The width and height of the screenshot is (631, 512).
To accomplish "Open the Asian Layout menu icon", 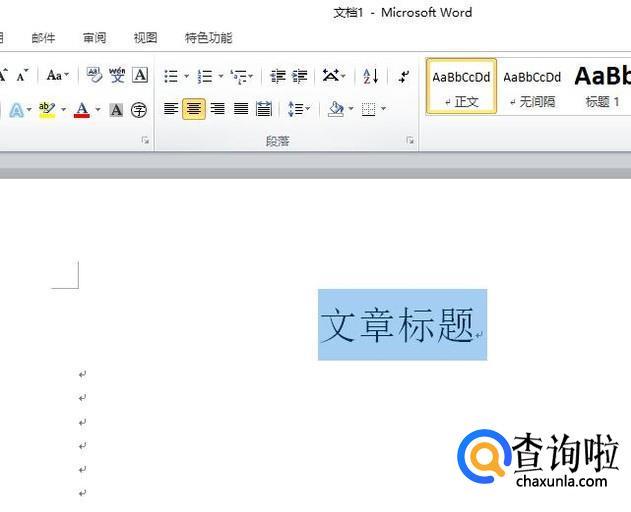I will point(334,75).
